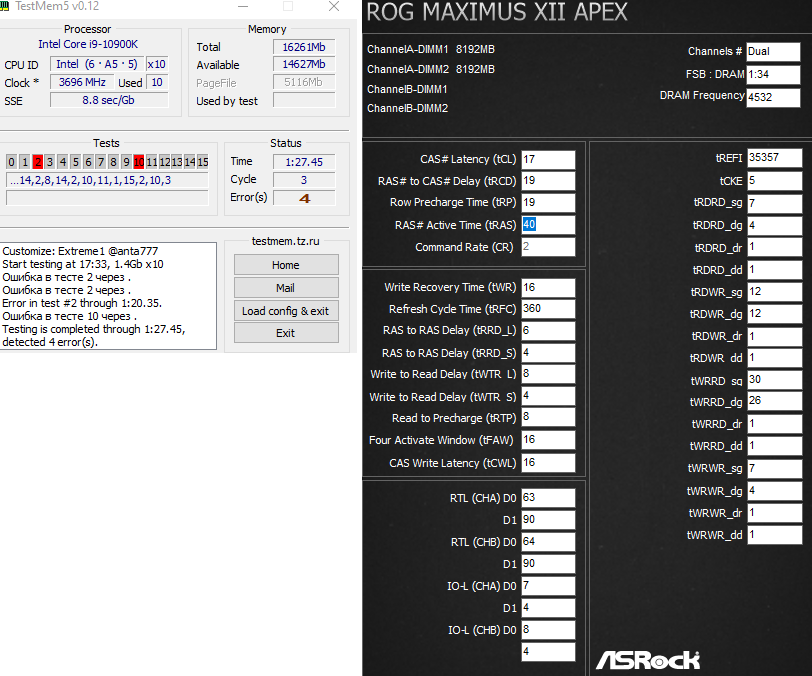Click the RAS# to CAS# Delay (tRCD) field

548,181
